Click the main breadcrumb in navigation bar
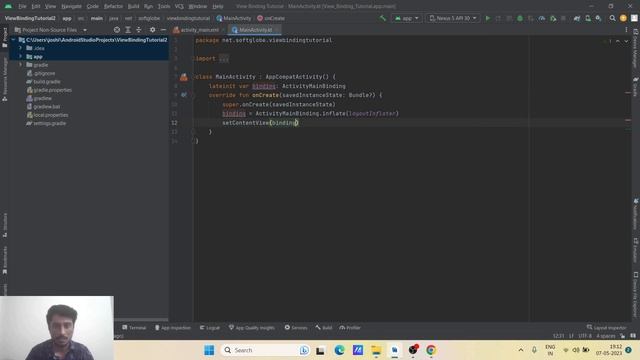Viewport: 640px width, 360px height. [x=97, y=18]
